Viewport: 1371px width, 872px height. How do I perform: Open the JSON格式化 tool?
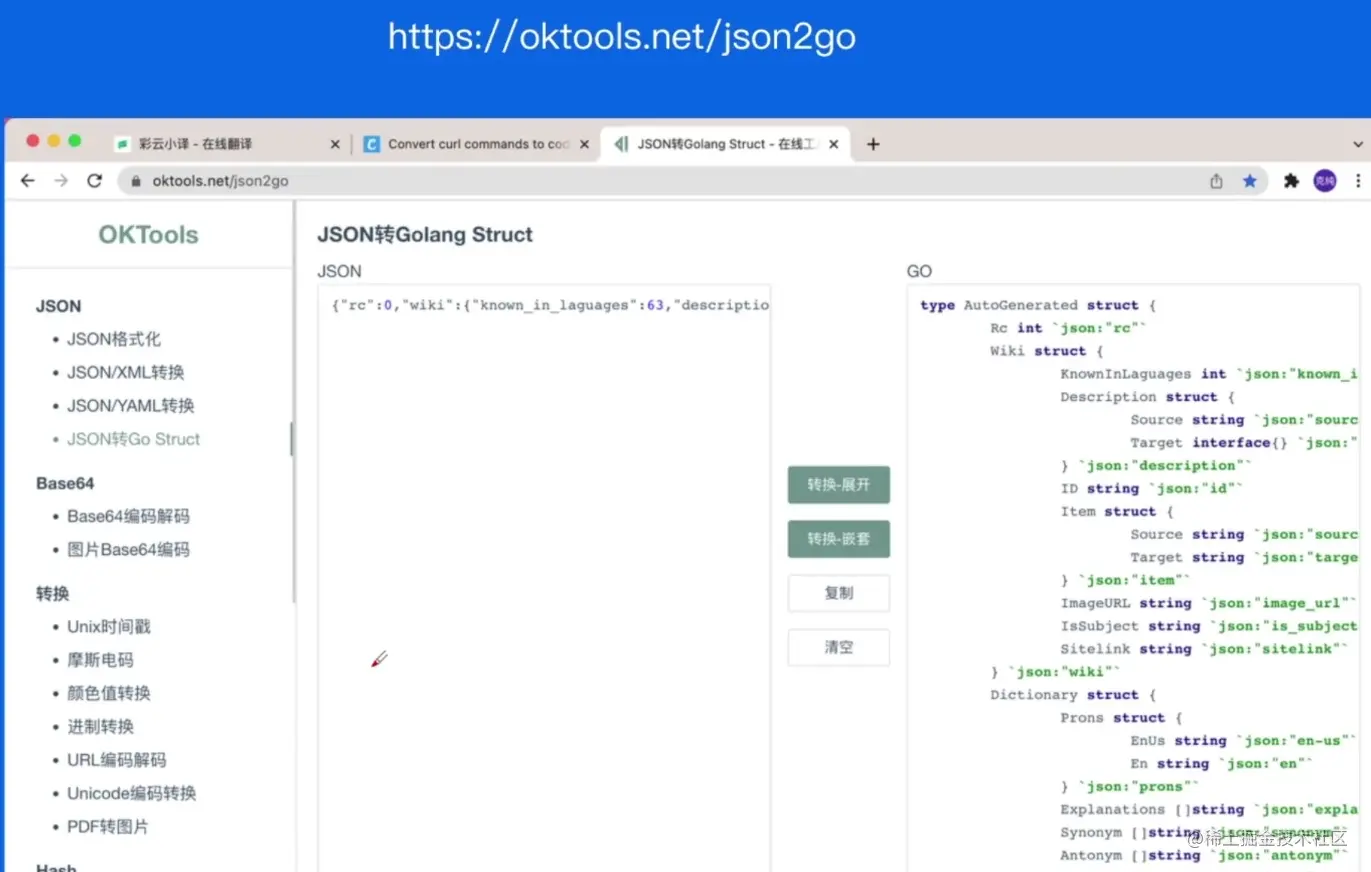point(114,339)
